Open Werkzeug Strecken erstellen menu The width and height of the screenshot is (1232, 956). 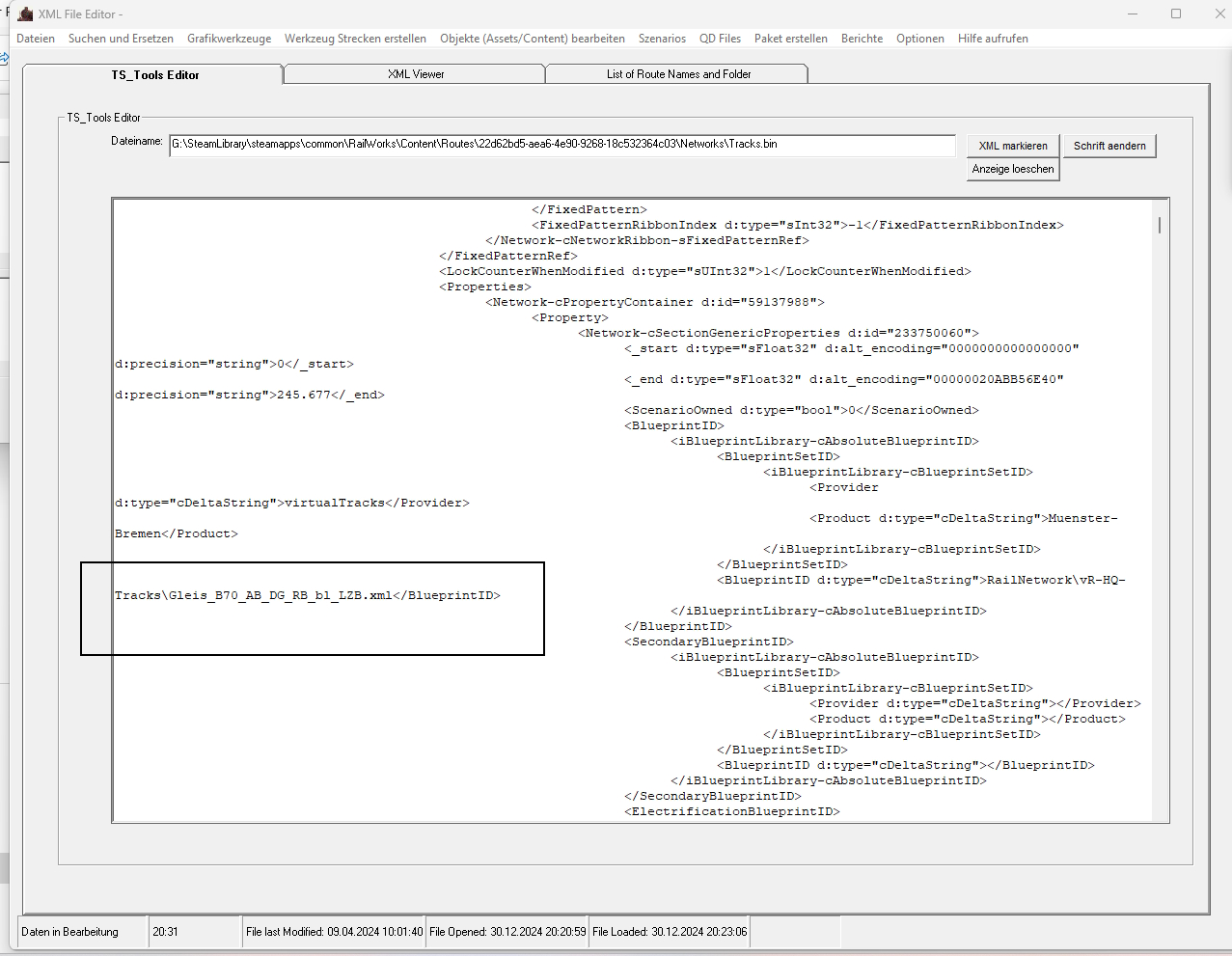355,39
